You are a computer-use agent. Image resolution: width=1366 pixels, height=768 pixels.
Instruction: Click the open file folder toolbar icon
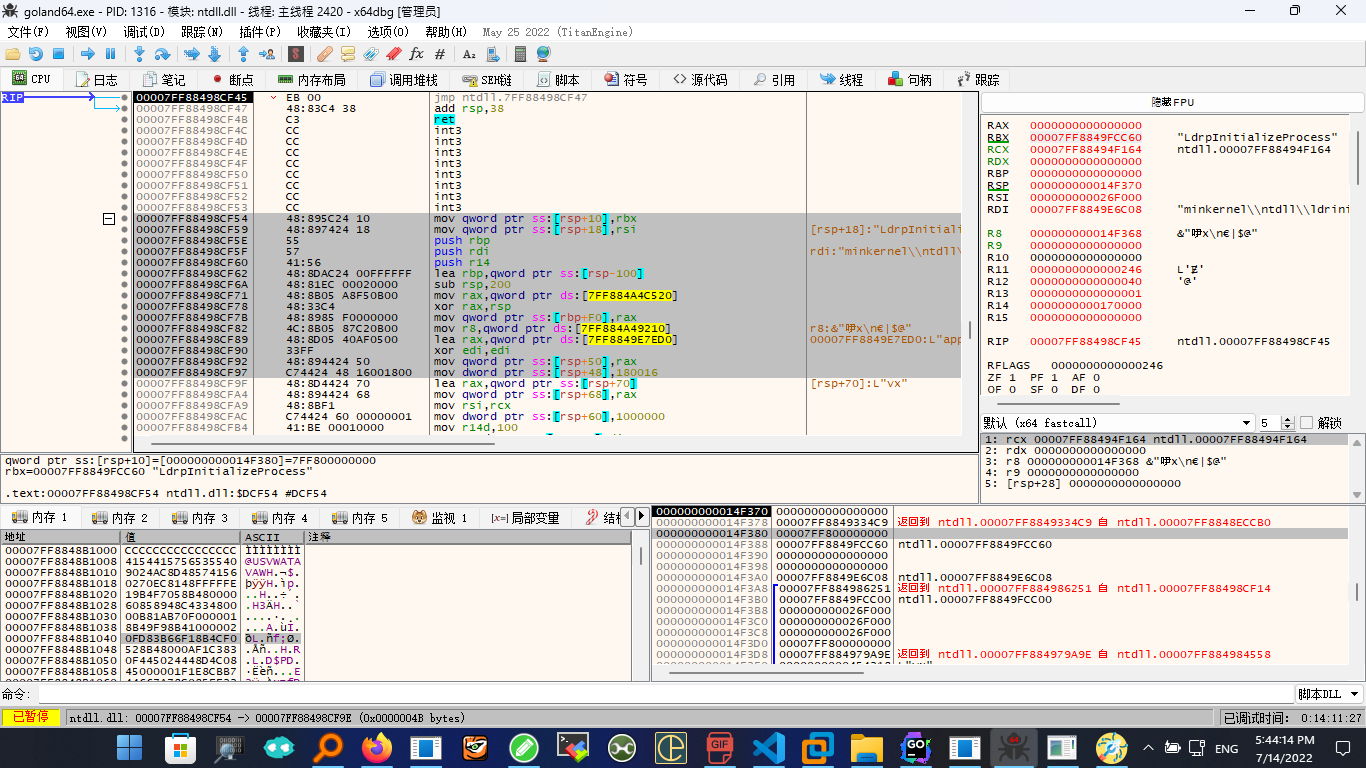point(13,54)
